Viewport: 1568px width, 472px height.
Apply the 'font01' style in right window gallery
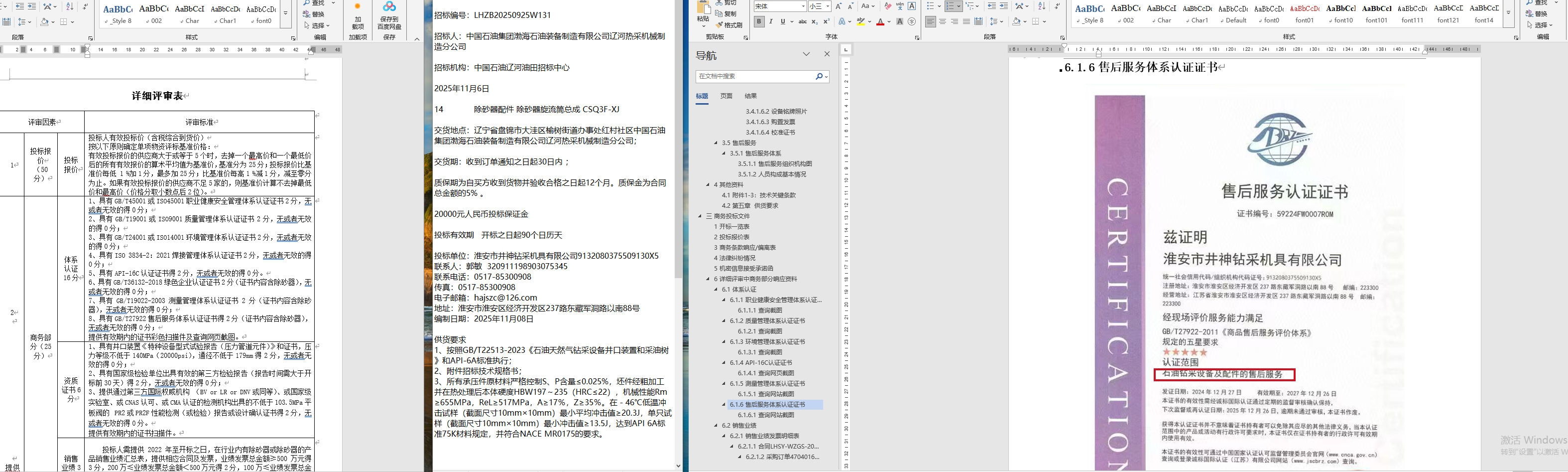point(1305,13)
